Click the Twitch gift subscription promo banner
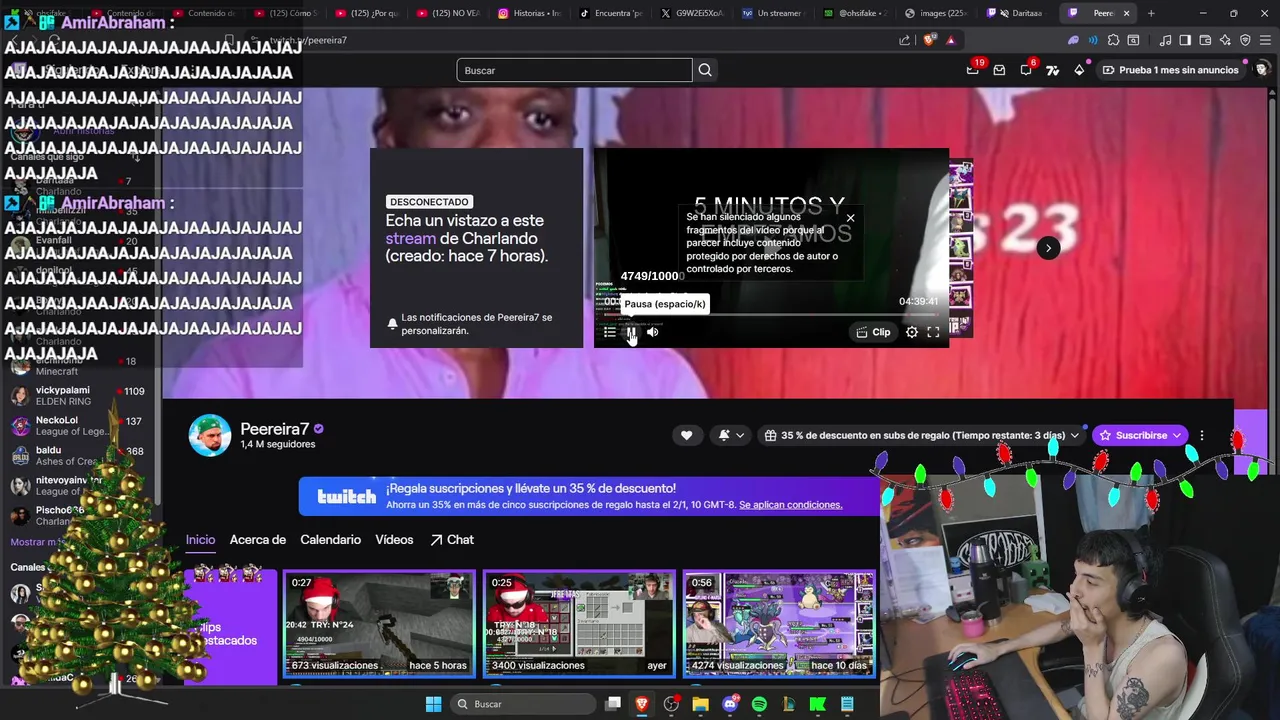1280x720 pixels. point(590,496)
